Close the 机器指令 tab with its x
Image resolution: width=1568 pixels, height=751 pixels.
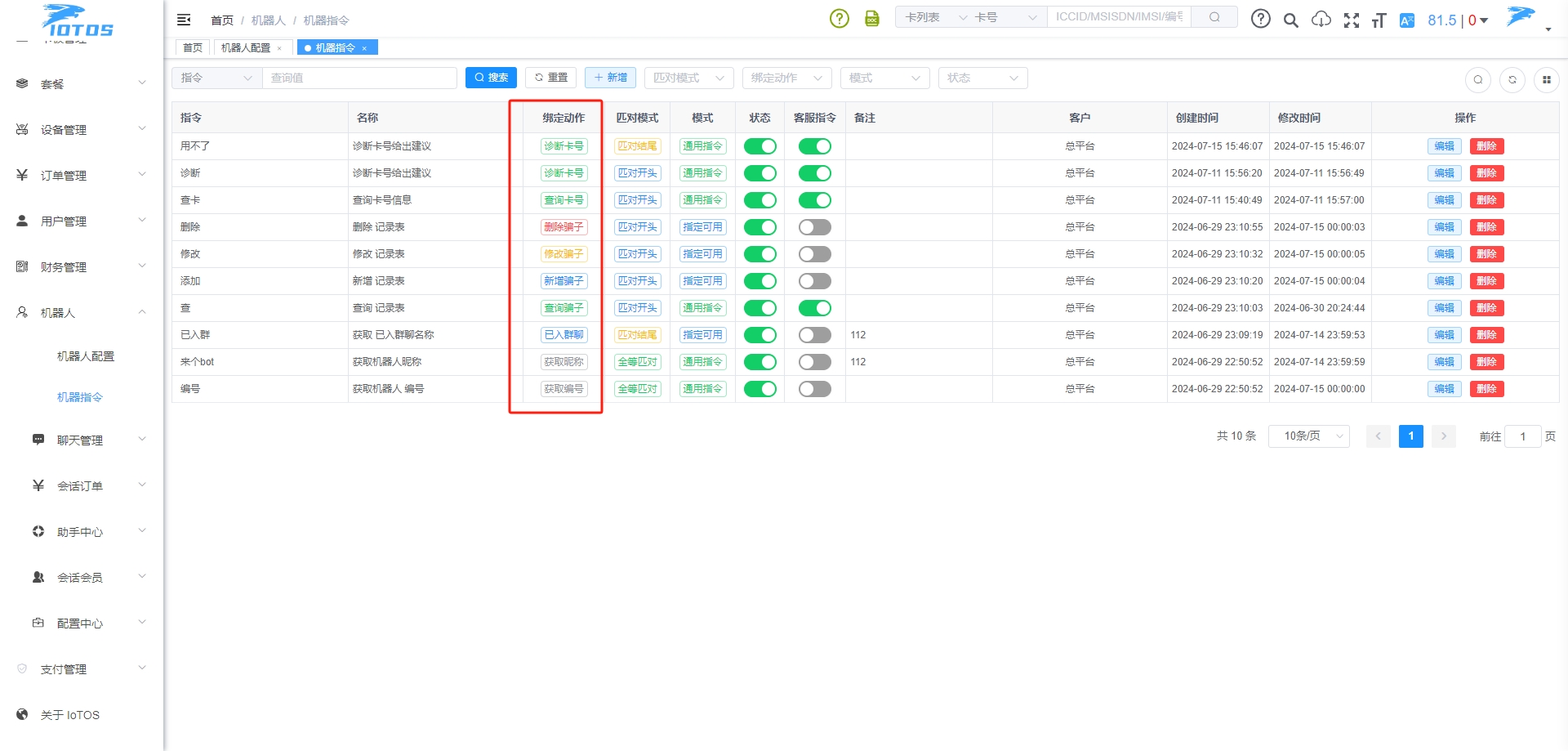(364, 48)
